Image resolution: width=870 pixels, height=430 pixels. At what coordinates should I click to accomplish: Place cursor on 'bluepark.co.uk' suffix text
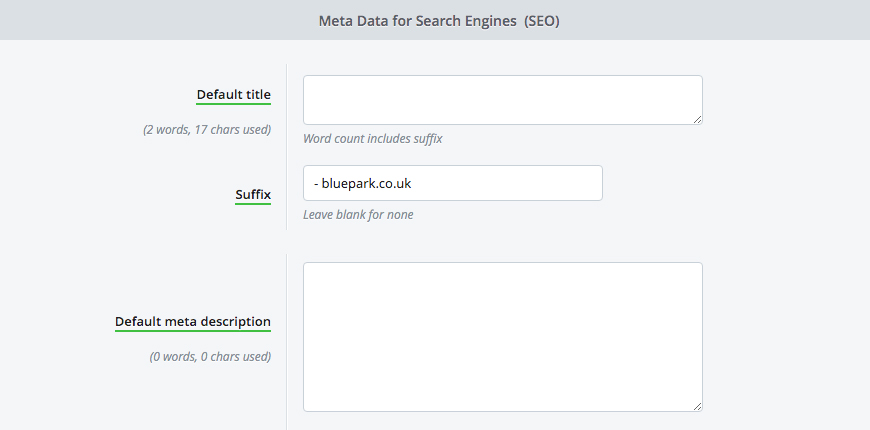[x=366, y=183]
